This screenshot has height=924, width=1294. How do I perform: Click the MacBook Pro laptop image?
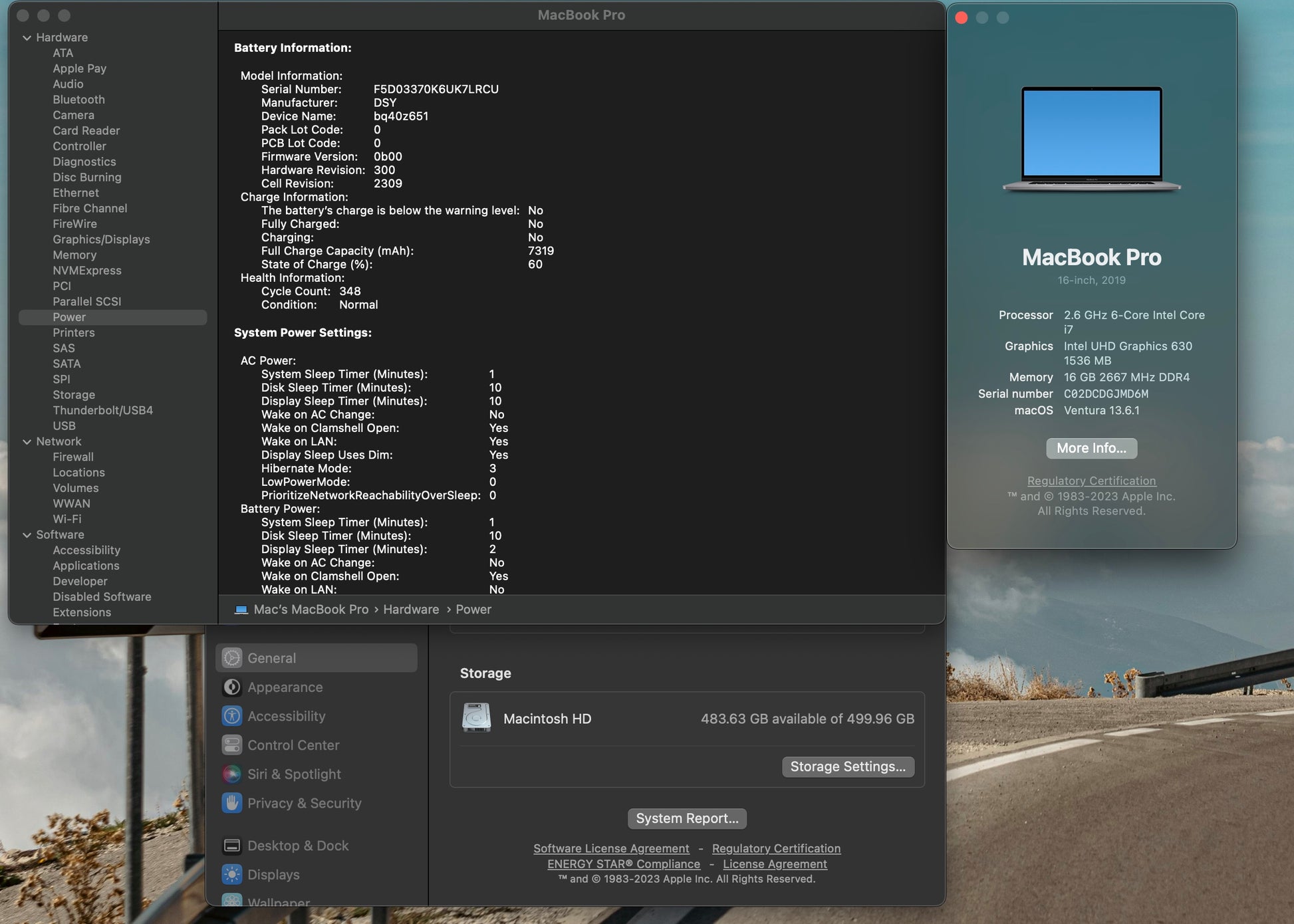(1091, 138)
